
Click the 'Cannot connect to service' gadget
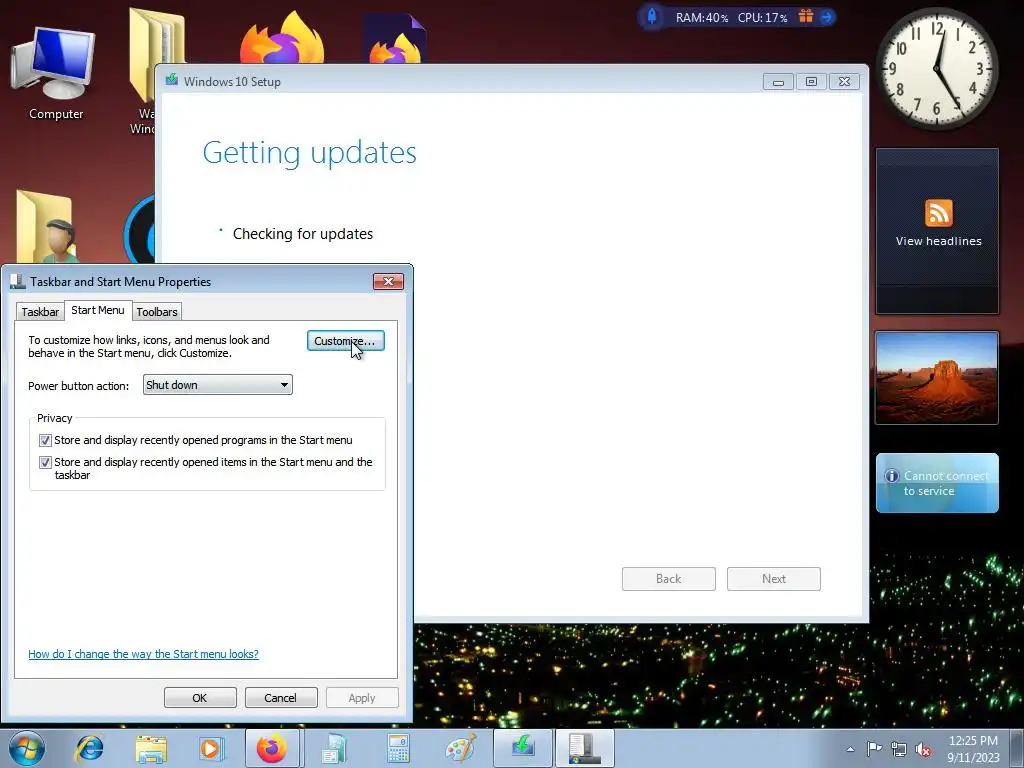click(936, 483)
